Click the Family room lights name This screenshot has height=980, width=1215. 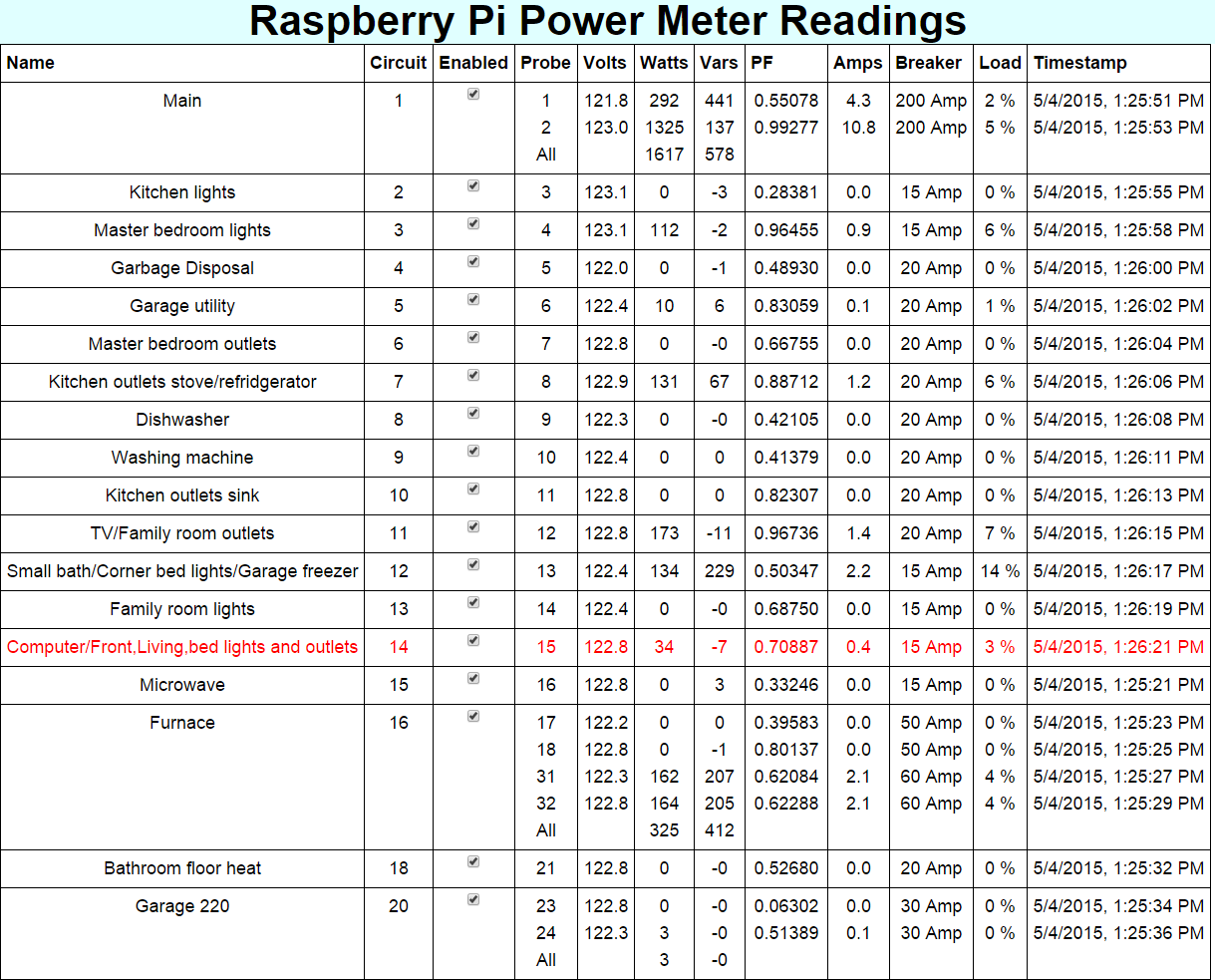(182, 609)
